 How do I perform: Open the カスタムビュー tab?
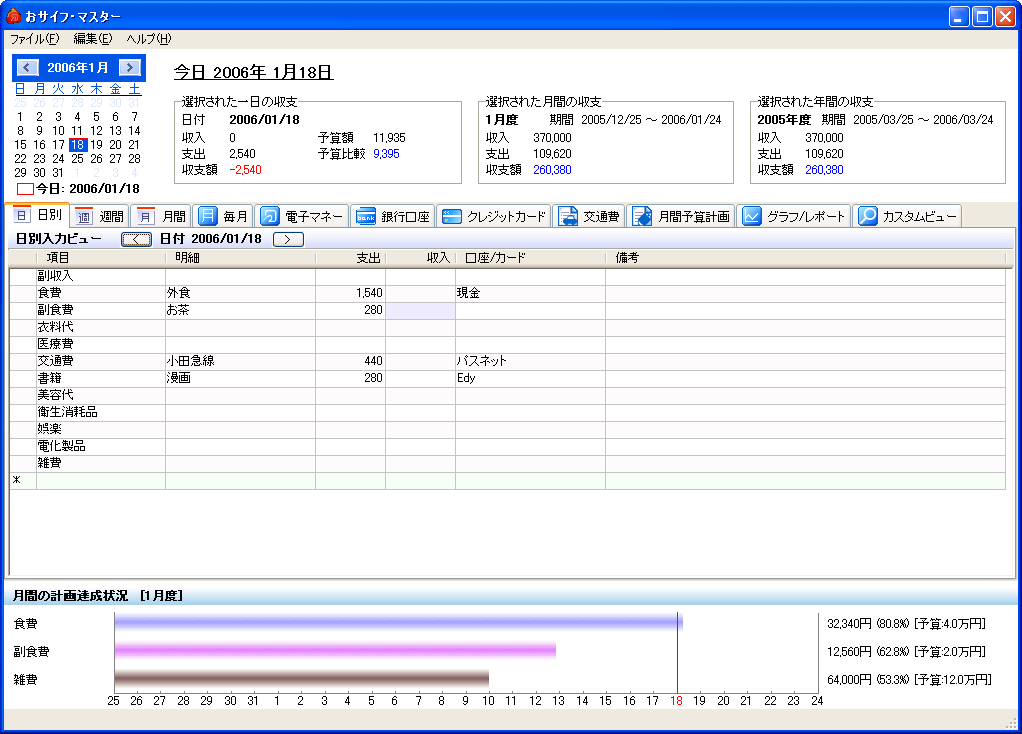pos(907,216)
